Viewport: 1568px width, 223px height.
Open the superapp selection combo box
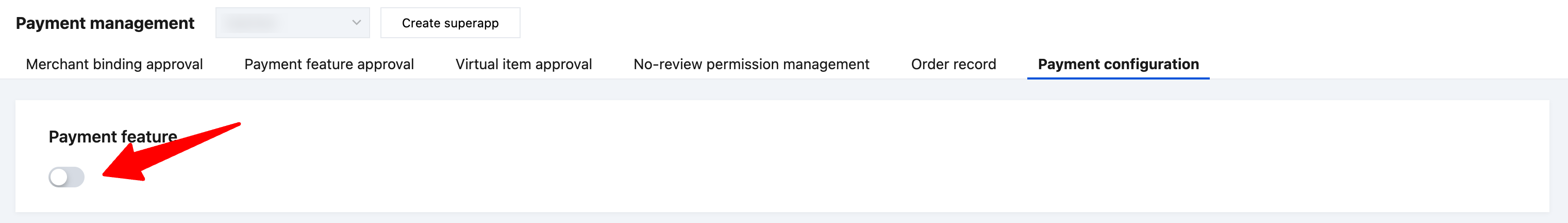292,23
